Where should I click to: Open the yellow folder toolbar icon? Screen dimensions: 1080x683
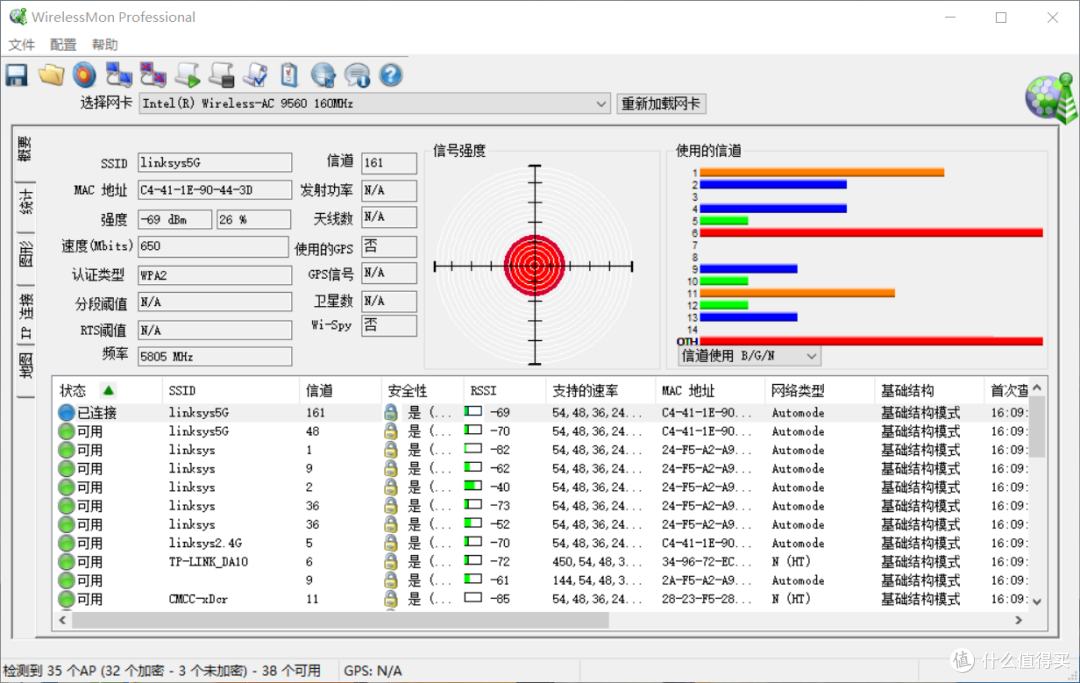point(51,75)
